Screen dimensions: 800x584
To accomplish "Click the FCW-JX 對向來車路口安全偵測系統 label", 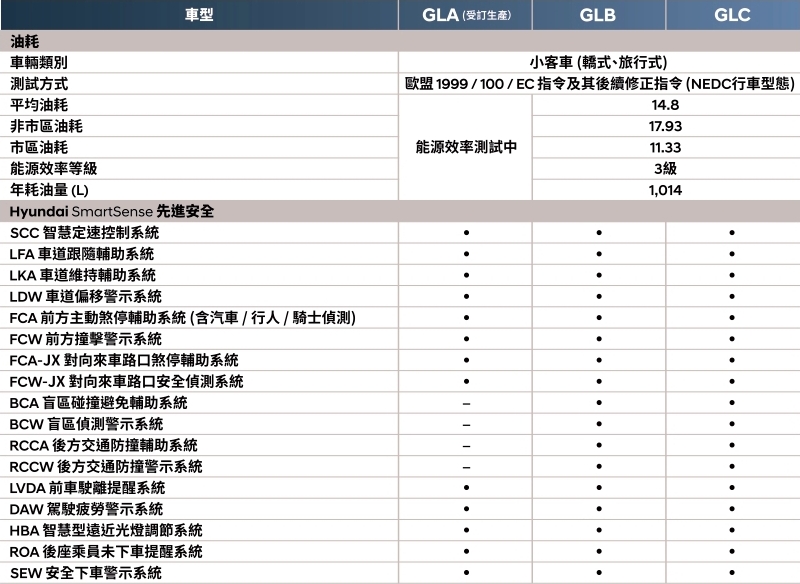I will click(127, 382).
